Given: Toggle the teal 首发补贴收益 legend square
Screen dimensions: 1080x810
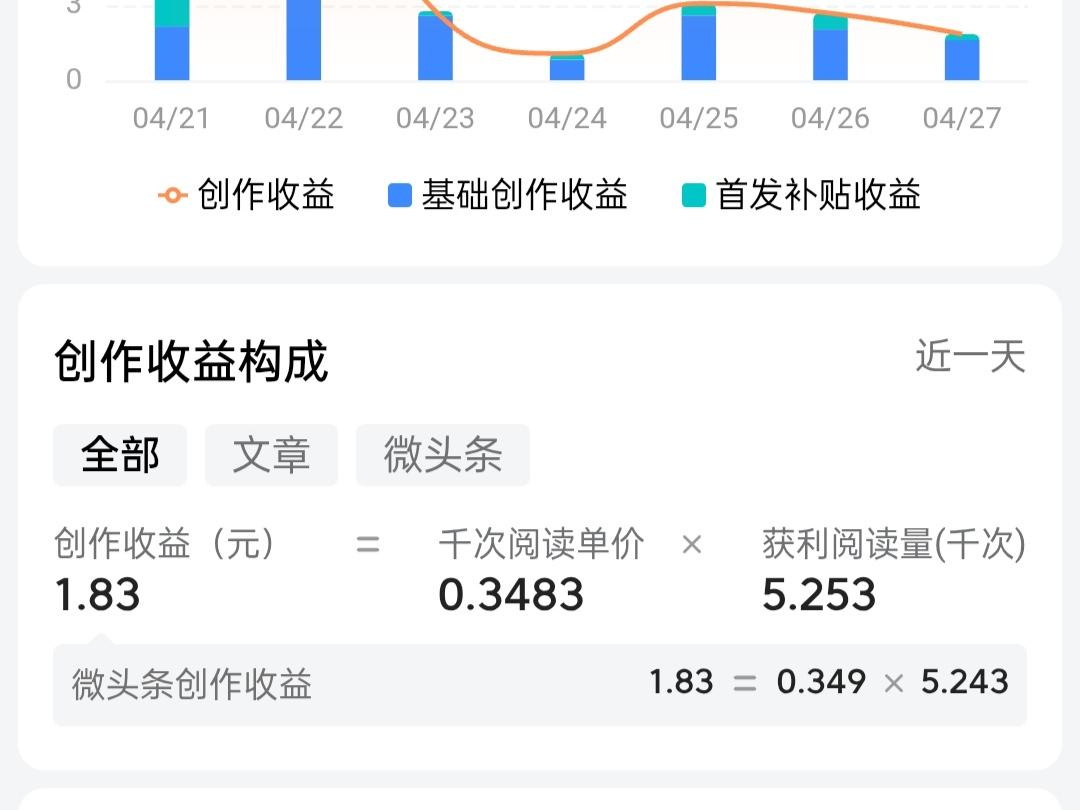Looking at the screenshot, I should point(694,196).
